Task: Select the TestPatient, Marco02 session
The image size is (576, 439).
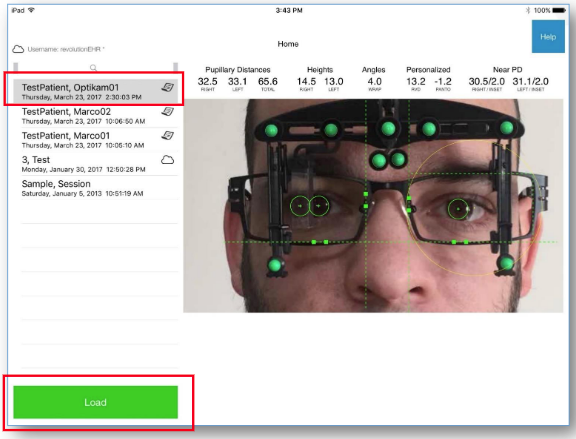Action: pos(96,116)
